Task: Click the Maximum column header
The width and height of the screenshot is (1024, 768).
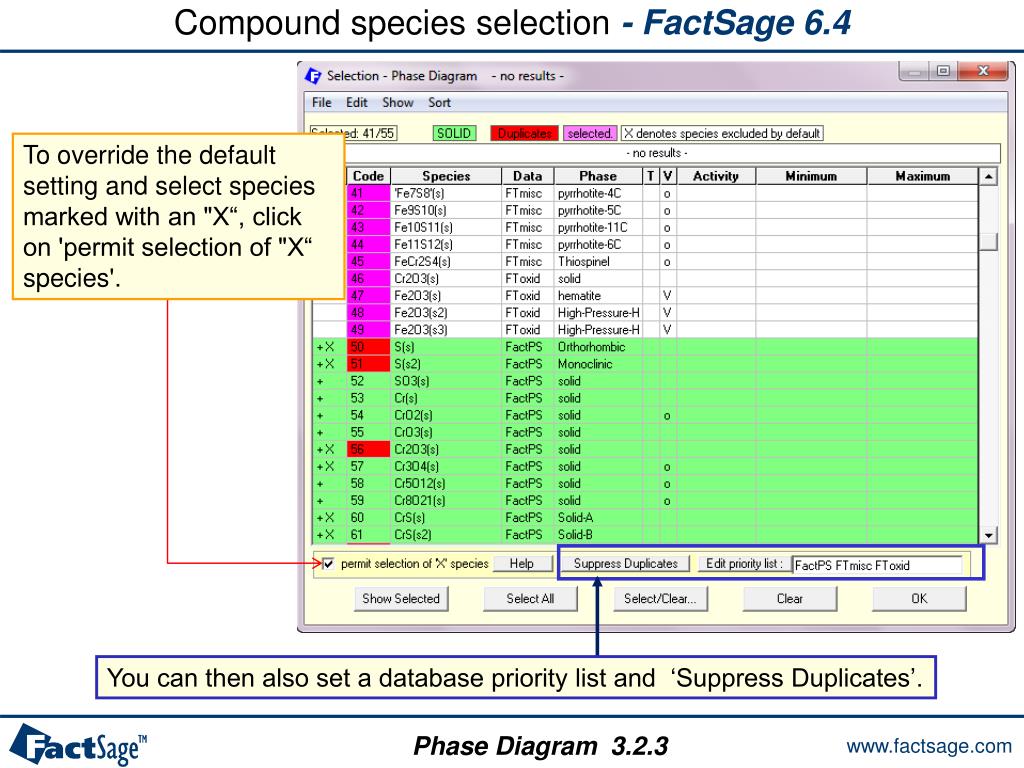Action: click(x=923, y=176)
